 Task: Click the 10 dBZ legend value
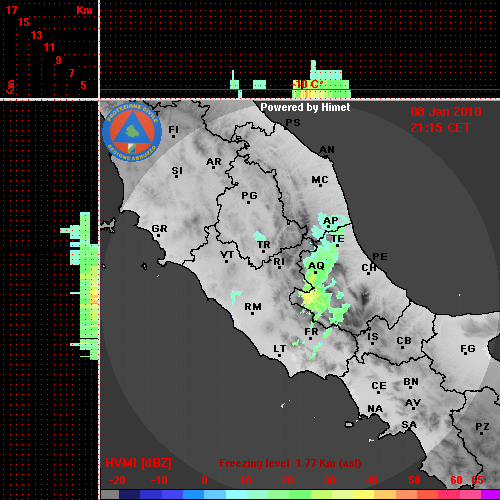(246, 480)
